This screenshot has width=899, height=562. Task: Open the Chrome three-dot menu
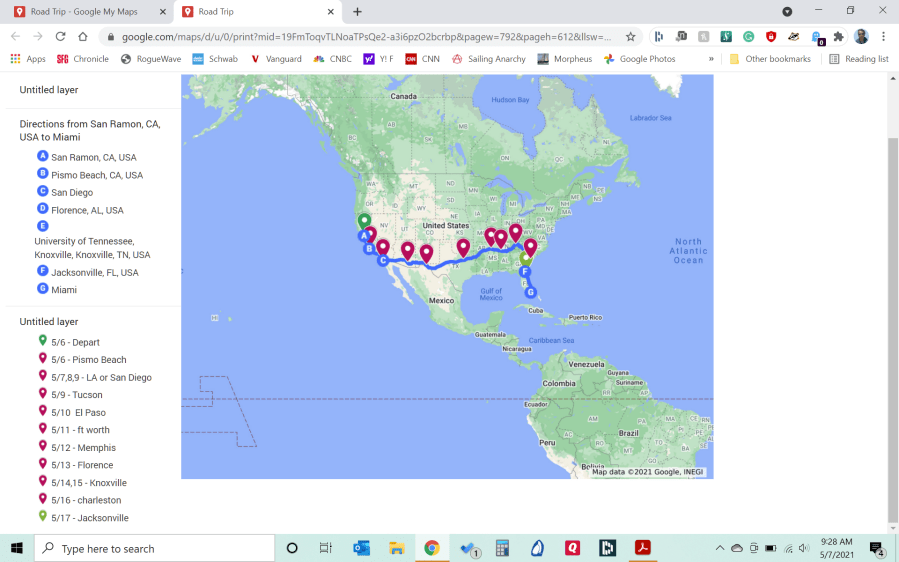point(883,36)
